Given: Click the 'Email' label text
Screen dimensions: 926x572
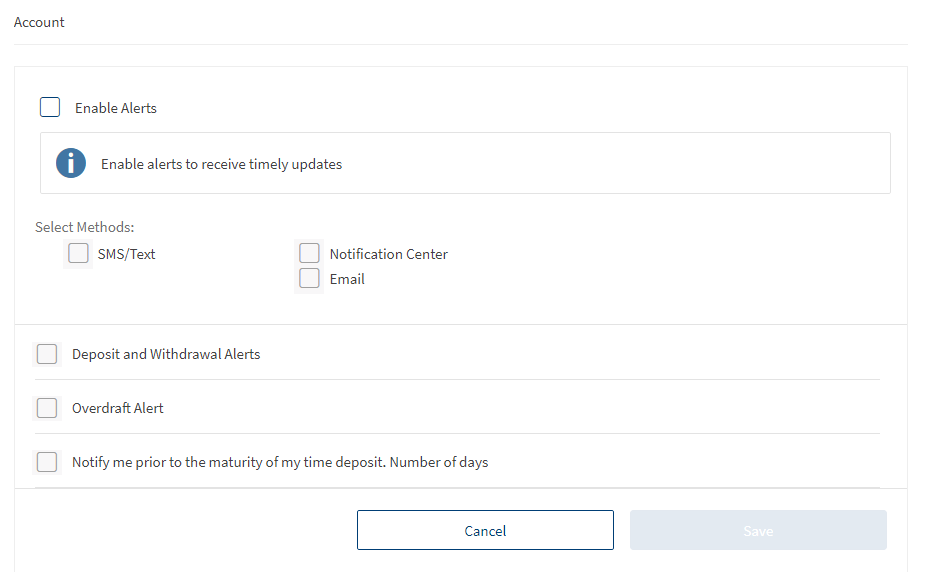Looking at the screenshot, I should tap(347, 279).
